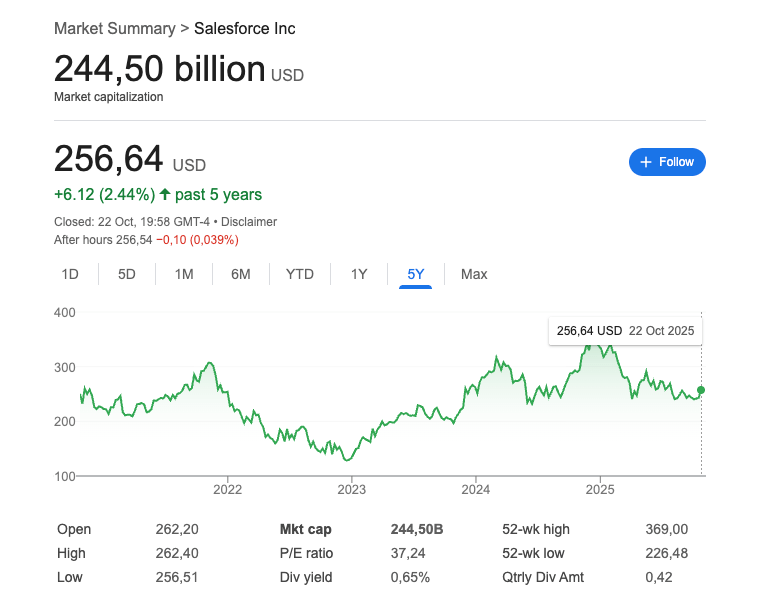
Task: Click the green up arrow icon
Action: [165, 194]
